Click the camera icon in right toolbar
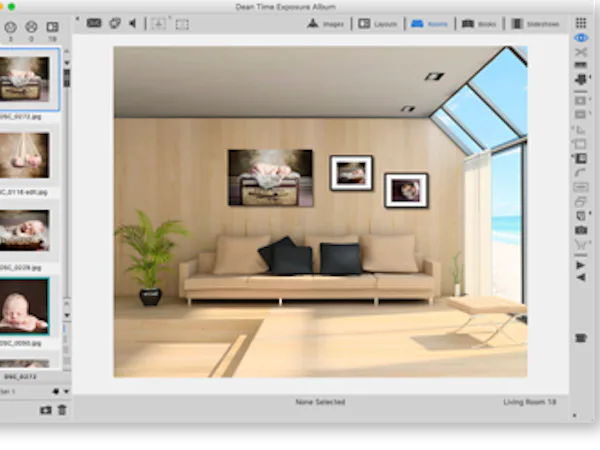The image size is (600, 450). [x=581, y=230]
